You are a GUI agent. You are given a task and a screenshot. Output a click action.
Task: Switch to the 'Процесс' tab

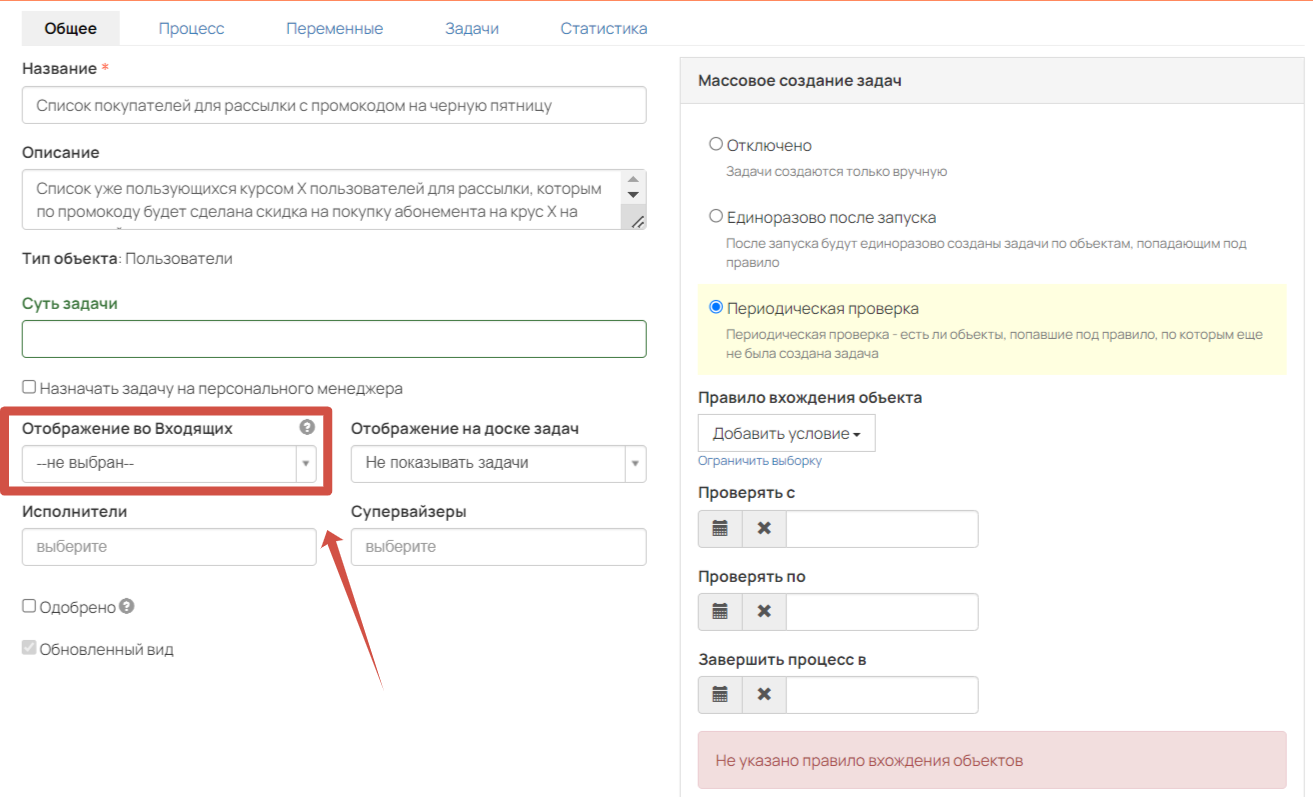[x=191, y=28]
